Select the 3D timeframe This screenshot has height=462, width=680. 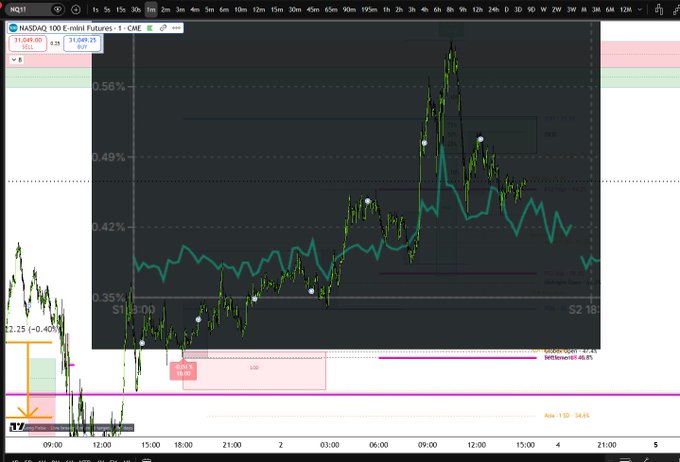click(518, 9)
